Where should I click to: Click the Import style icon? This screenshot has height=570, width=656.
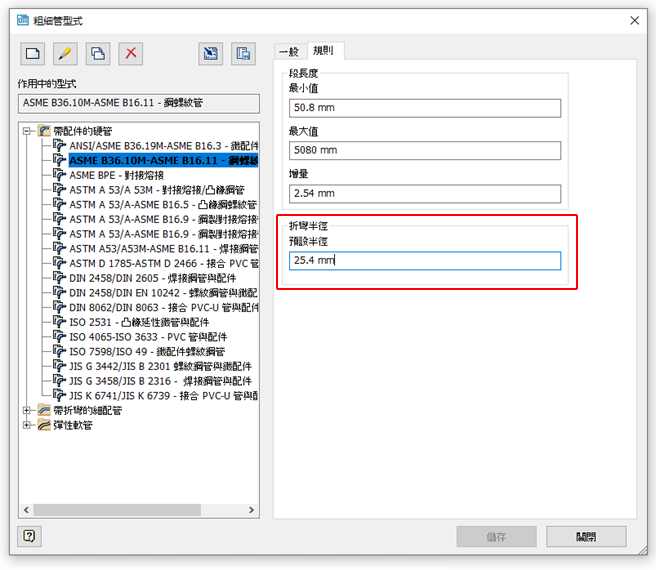[x=210, y=54]
